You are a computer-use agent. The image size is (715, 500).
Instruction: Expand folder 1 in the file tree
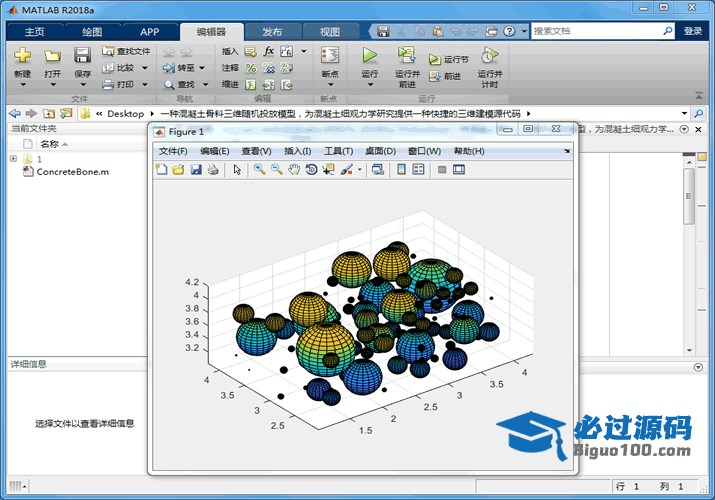point(13,159)
